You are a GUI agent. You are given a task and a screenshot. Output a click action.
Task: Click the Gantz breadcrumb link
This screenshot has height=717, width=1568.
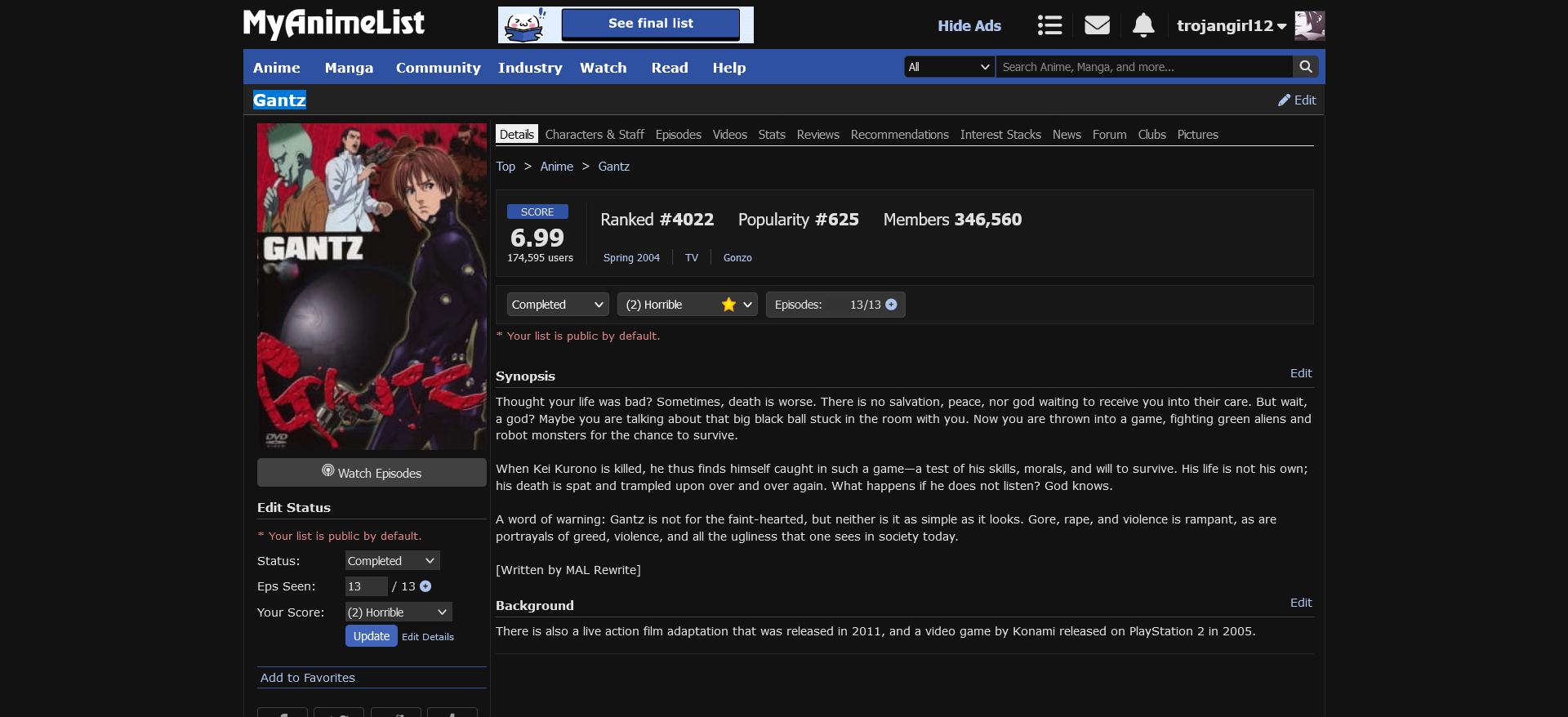click(614, 167)
